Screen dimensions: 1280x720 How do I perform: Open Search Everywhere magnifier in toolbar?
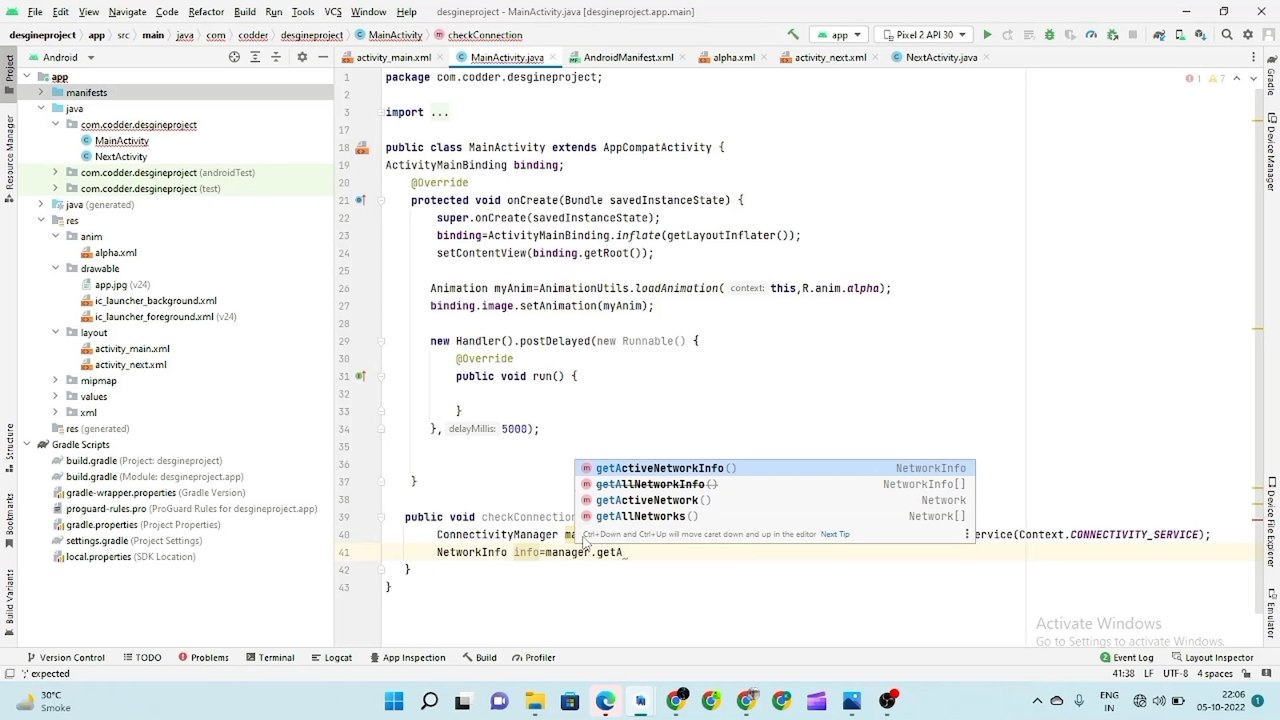point(1227,35)
